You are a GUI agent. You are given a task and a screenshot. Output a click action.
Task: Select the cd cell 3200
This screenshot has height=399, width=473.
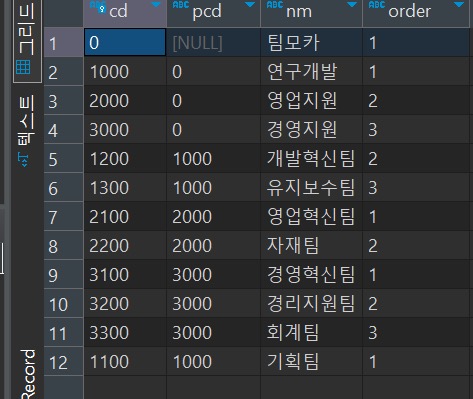(x=125, y=303)
